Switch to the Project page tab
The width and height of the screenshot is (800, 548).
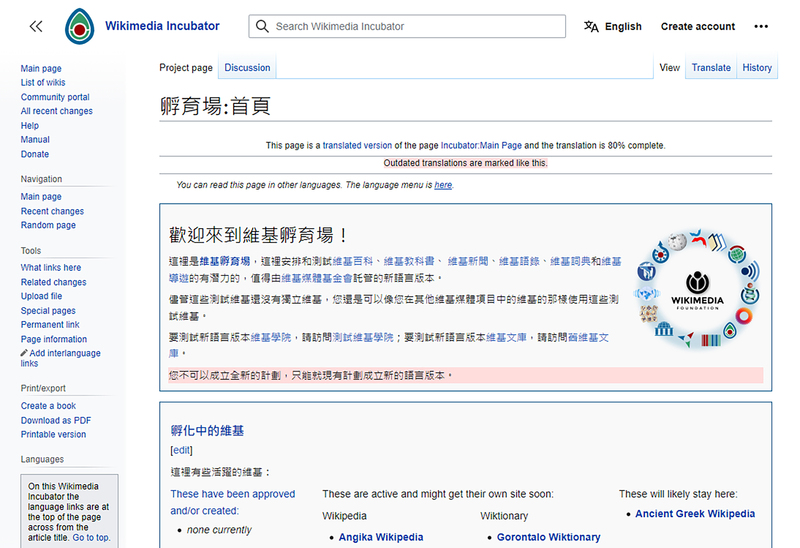click(x=186, y=67)
